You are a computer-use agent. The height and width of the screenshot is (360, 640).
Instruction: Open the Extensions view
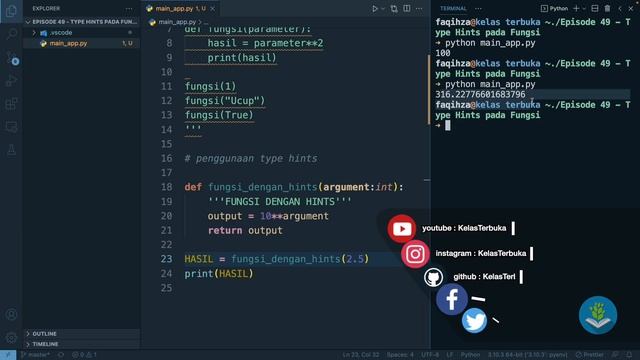pos(11,104)
